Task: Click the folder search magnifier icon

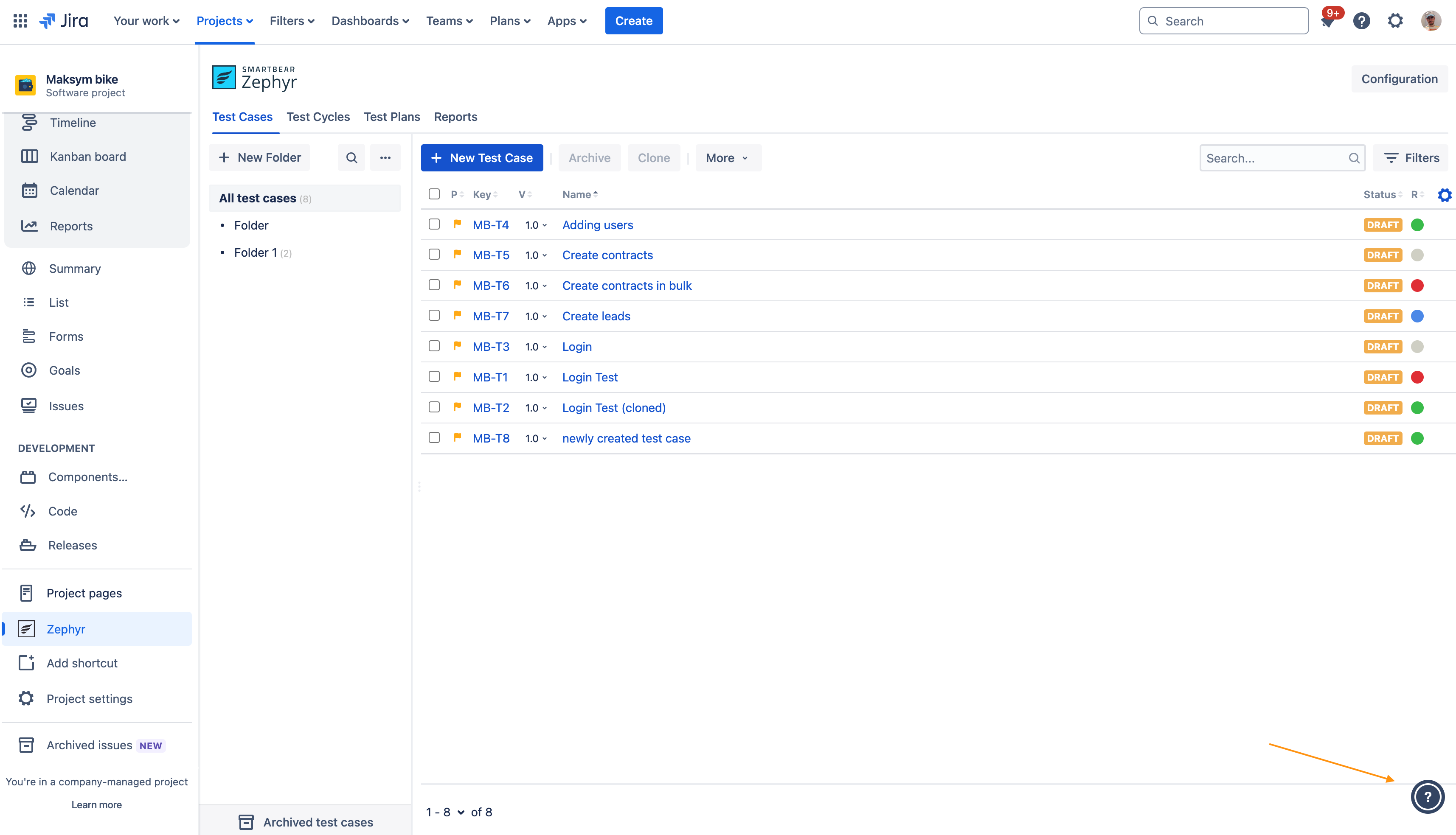Action: [x=351, y=157]
